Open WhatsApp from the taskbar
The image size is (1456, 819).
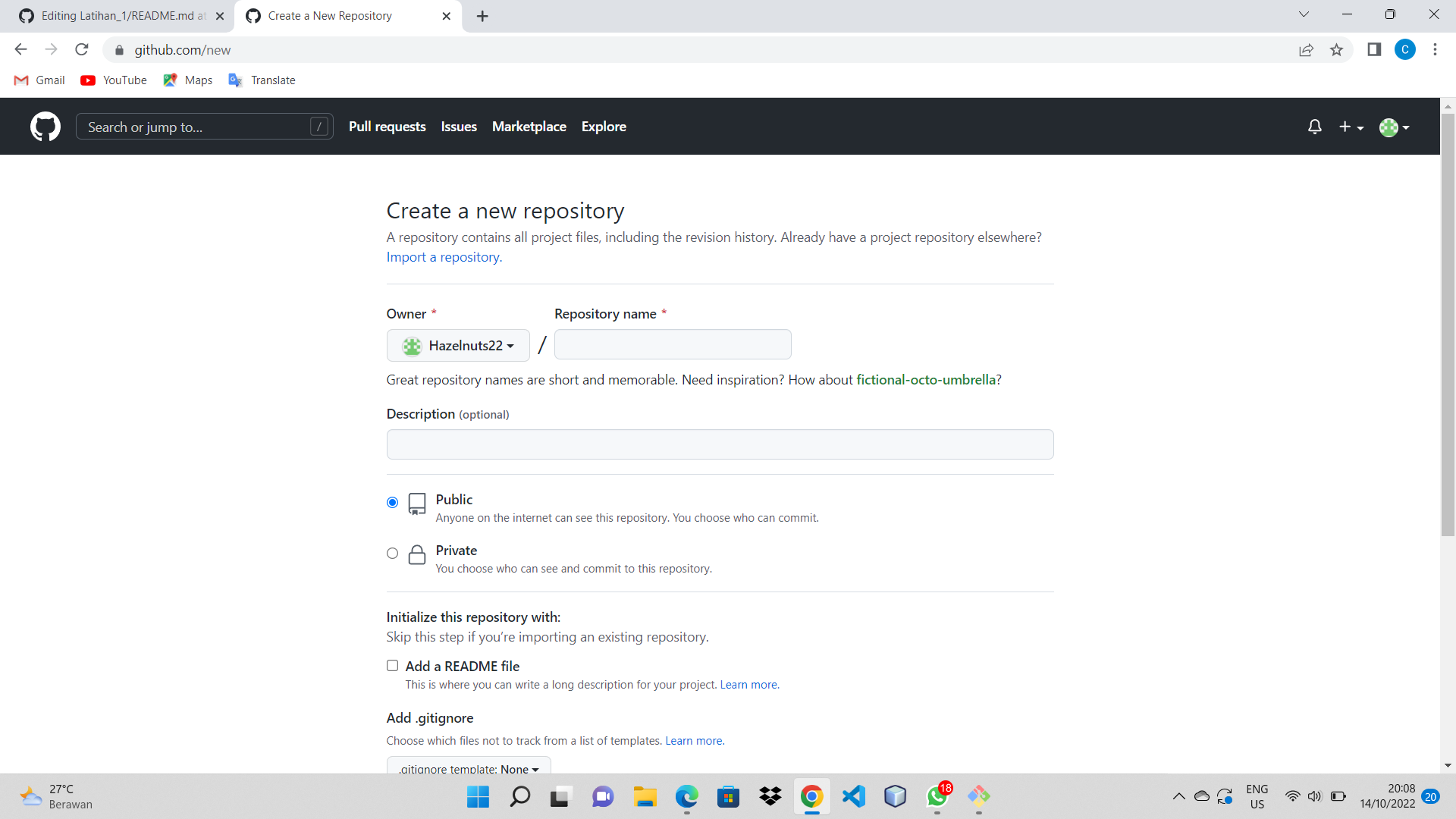pos(937,797)
